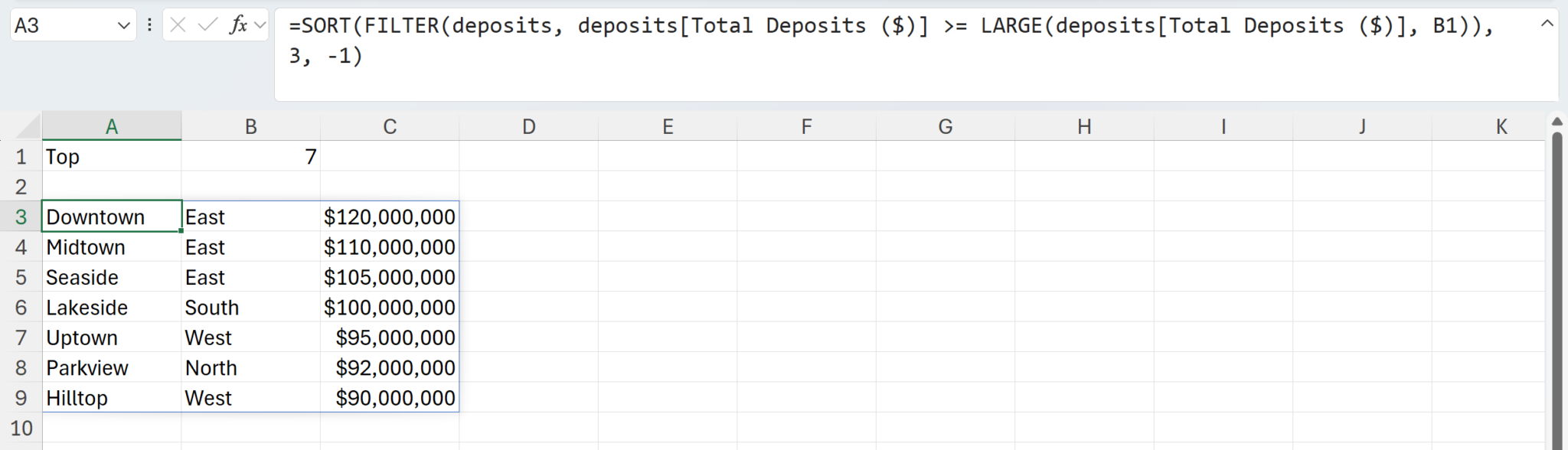Select column D header
The width and height of the screenshot is (1568, 450).
point(528,126)
